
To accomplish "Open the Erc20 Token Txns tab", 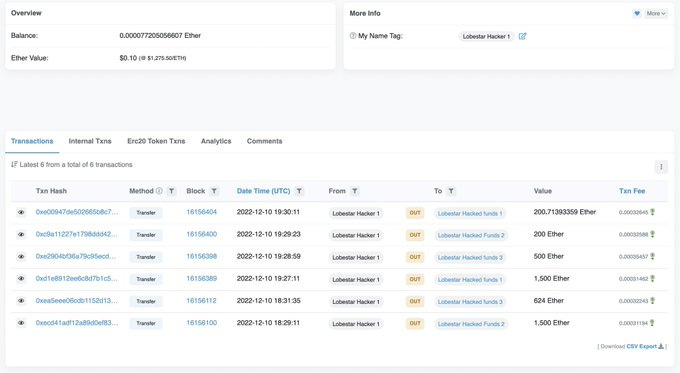I will pyautogui.click(x=156, y=141).
